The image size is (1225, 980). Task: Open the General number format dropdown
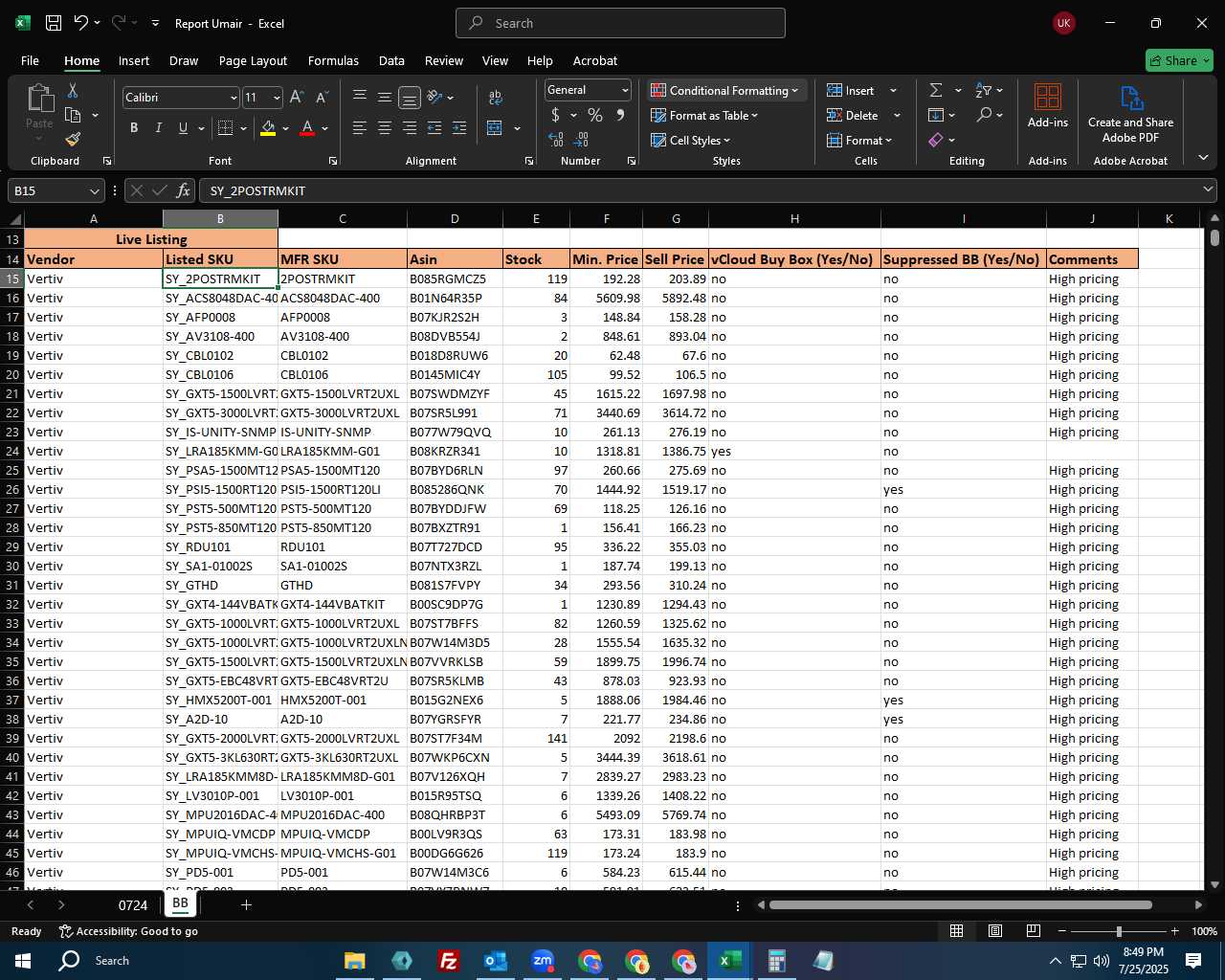tap(625, 90)
